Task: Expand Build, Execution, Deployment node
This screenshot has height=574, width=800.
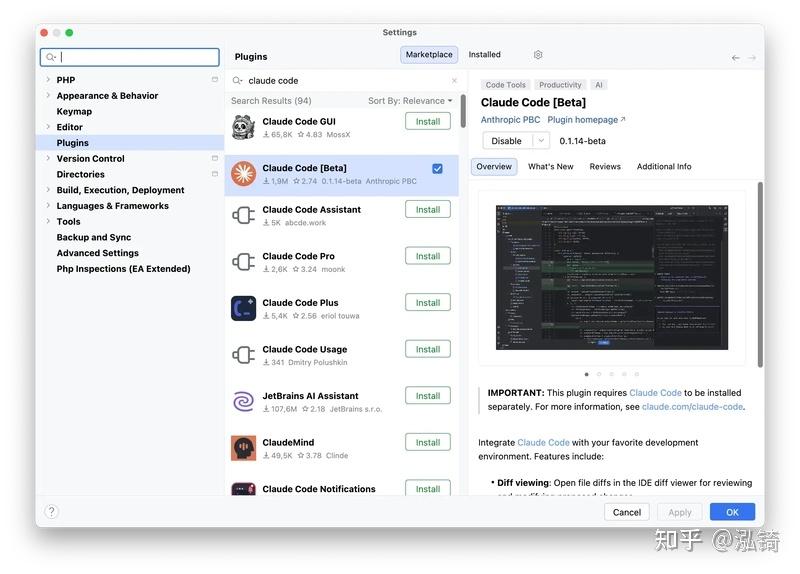Action: pyautogui.click(x=48, y=190)
